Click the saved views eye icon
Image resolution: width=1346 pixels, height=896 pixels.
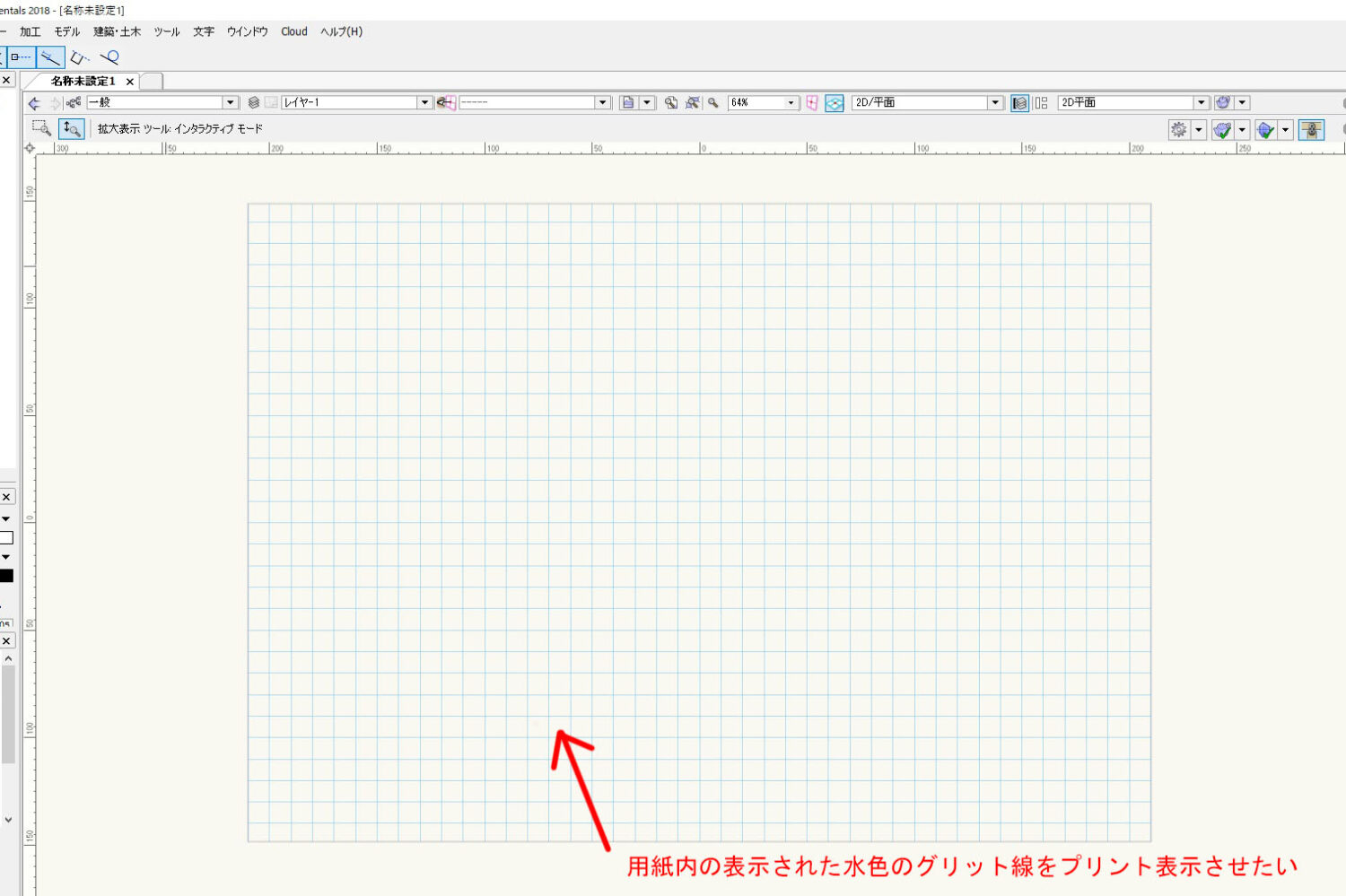point(446,103)
